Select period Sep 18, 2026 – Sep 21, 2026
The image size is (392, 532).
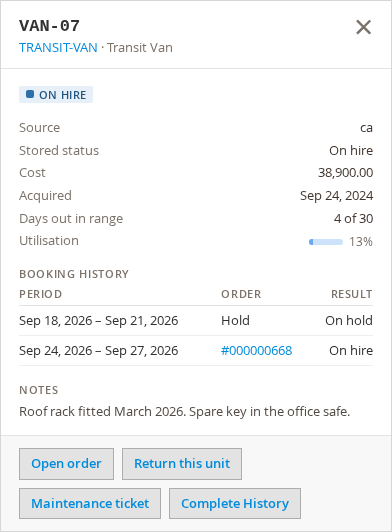click(98, 321)
